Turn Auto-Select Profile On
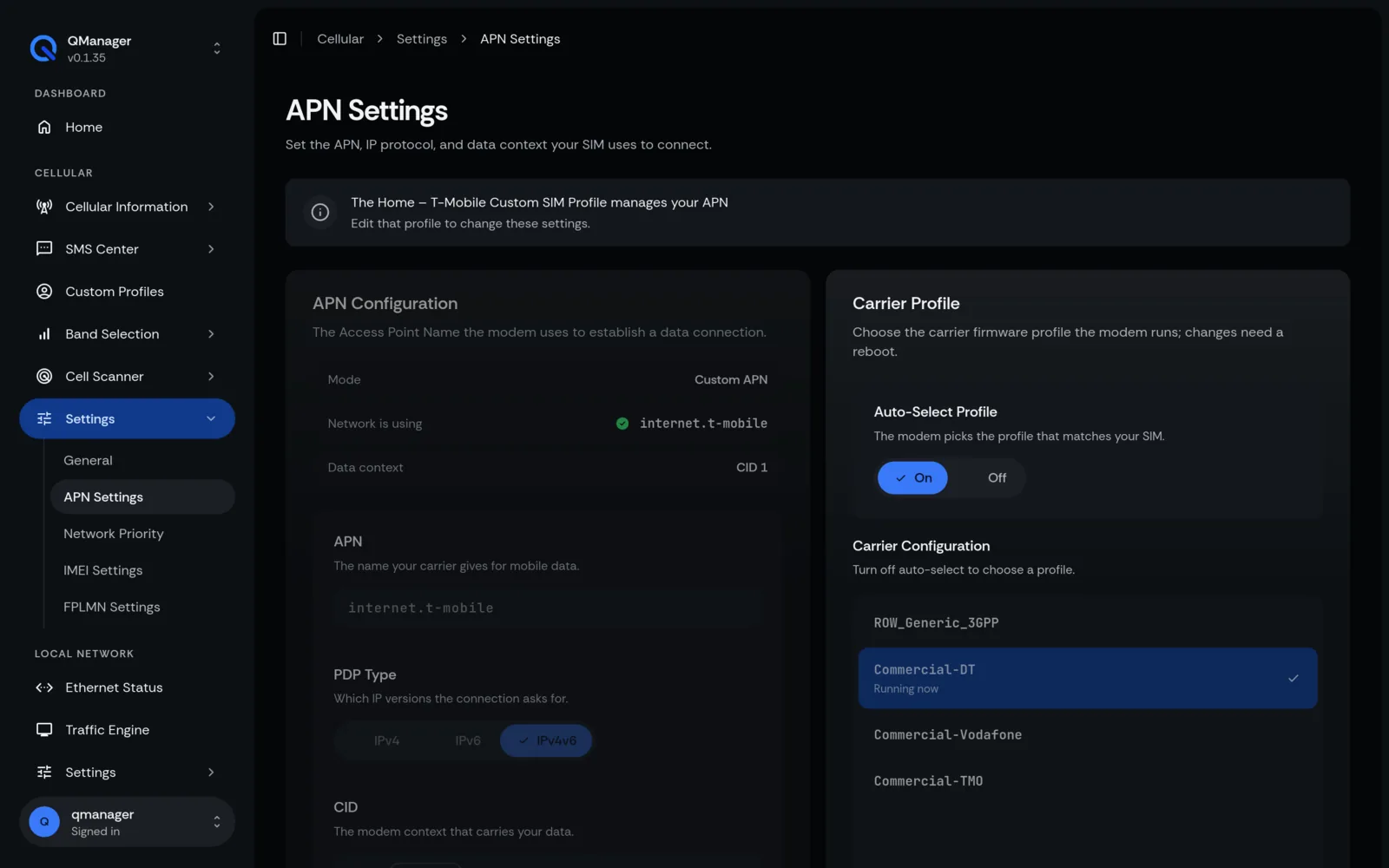Viewport: 1389px width, 868px height. 912,478
